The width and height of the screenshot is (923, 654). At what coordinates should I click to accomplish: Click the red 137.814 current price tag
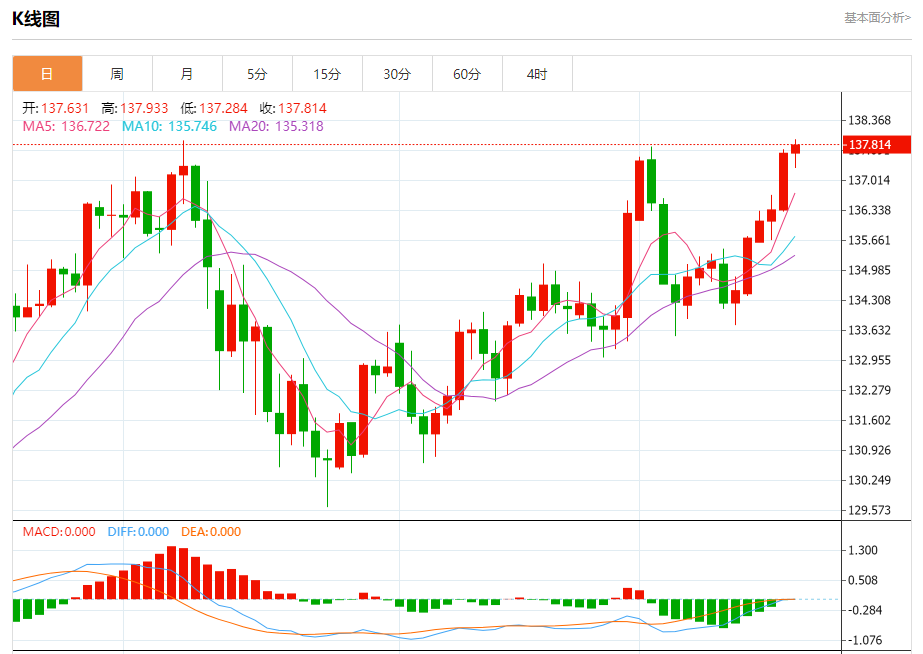pos(876,145)
